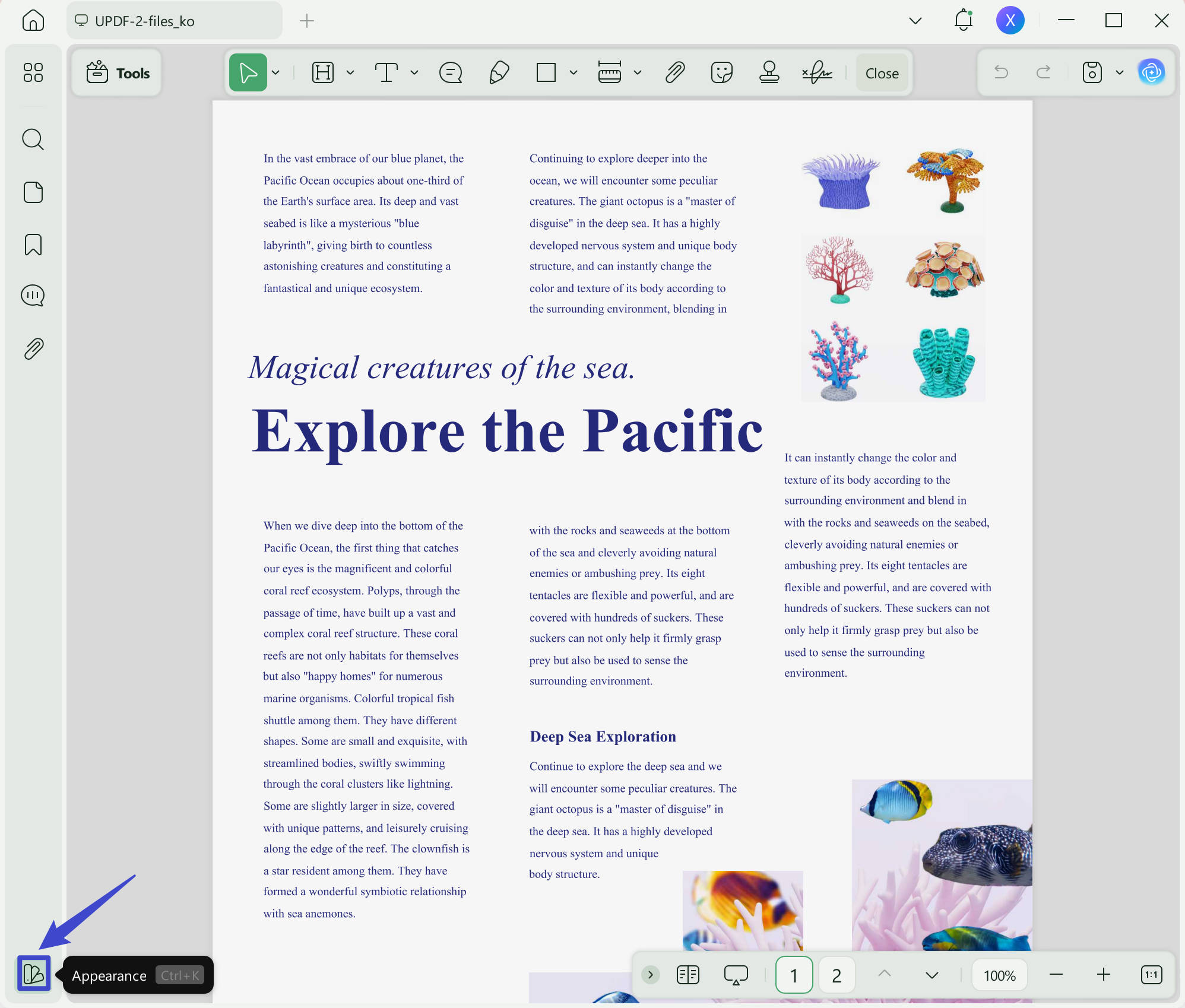Select the Sticky note comment tool
1185x1008 pixels.
point(451,73)
